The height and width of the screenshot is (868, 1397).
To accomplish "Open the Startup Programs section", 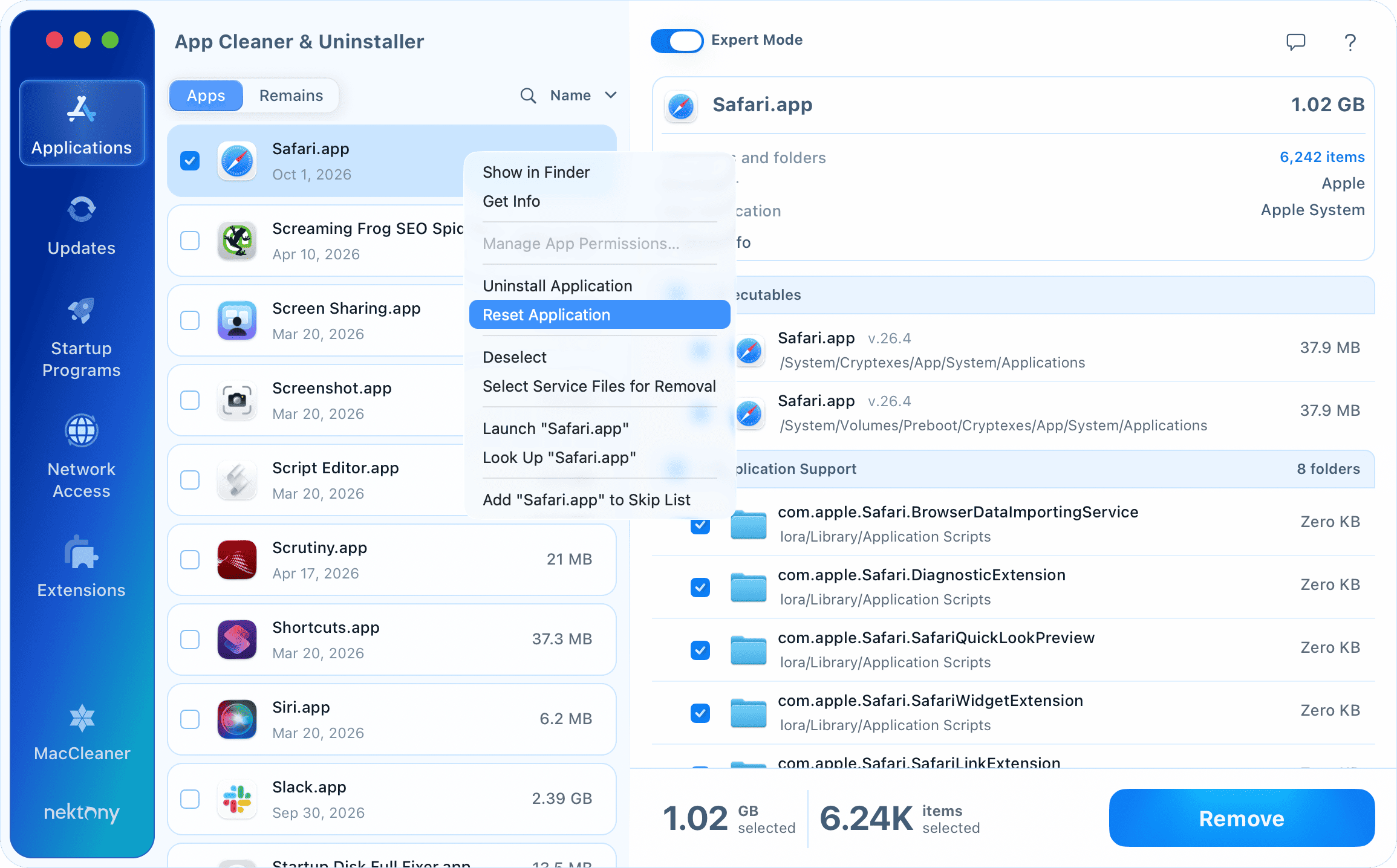I will (82, 338).
